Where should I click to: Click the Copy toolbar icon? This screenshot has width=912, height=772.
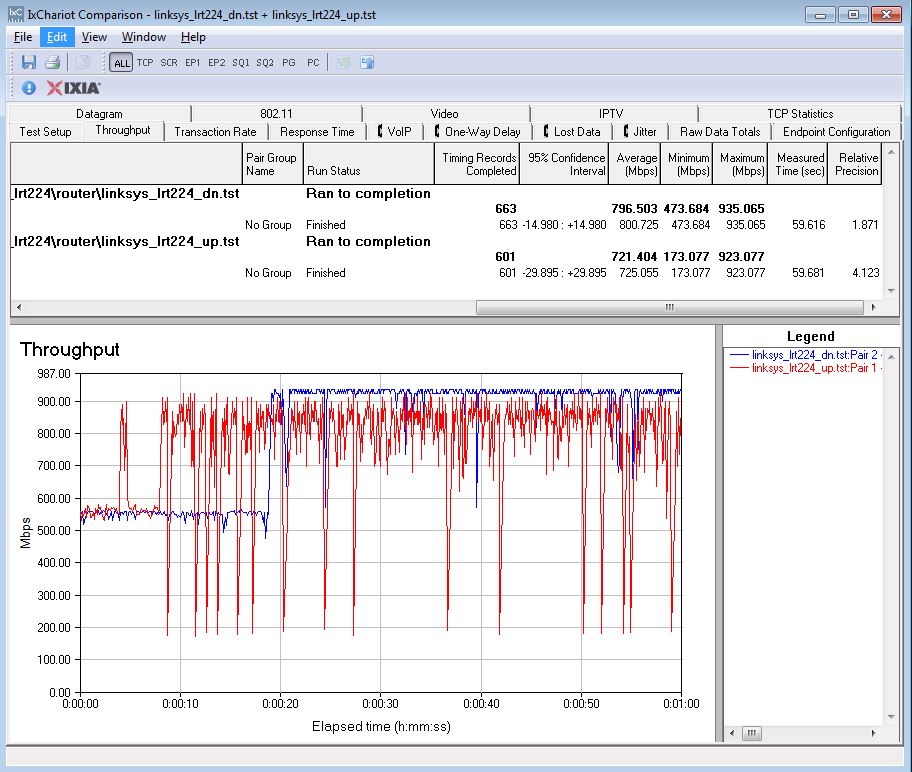pos(83,62)
